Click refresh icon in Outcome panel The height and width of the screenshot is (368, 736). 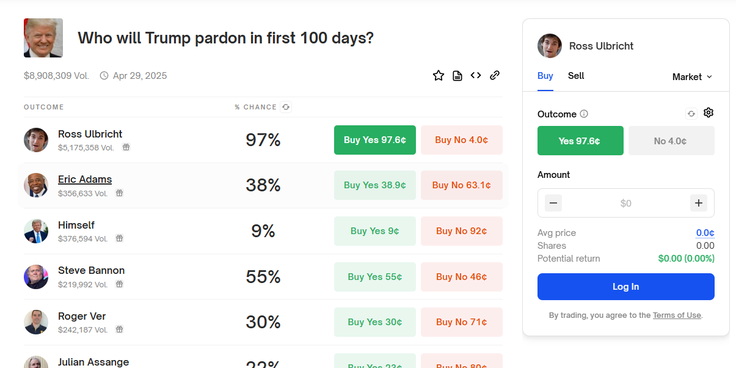(691, 114)
